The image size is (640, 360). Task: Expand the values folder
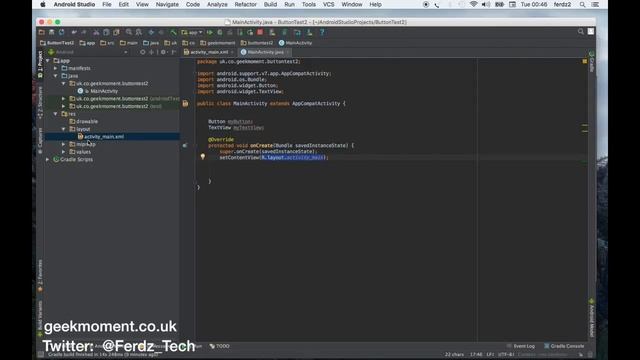64,152
